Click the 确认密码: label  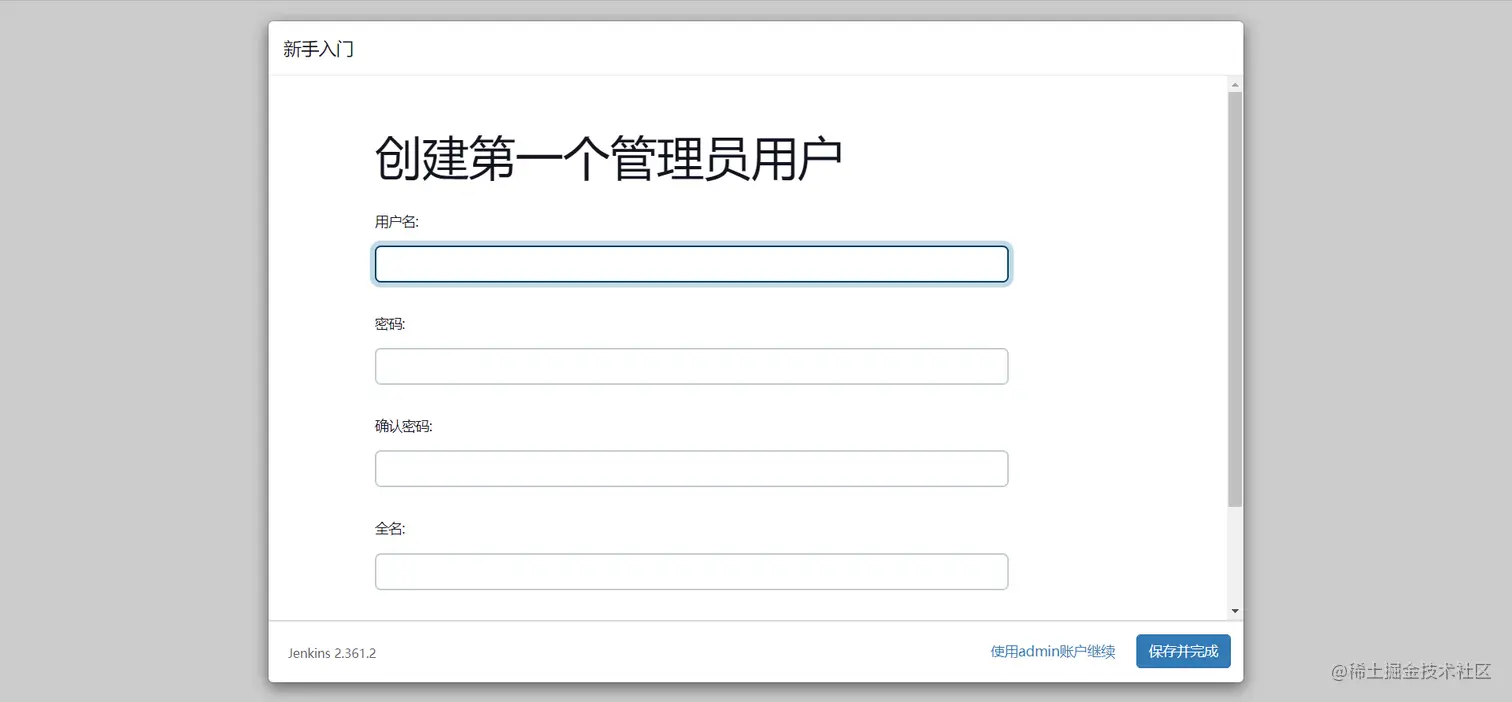coord(404,426)
